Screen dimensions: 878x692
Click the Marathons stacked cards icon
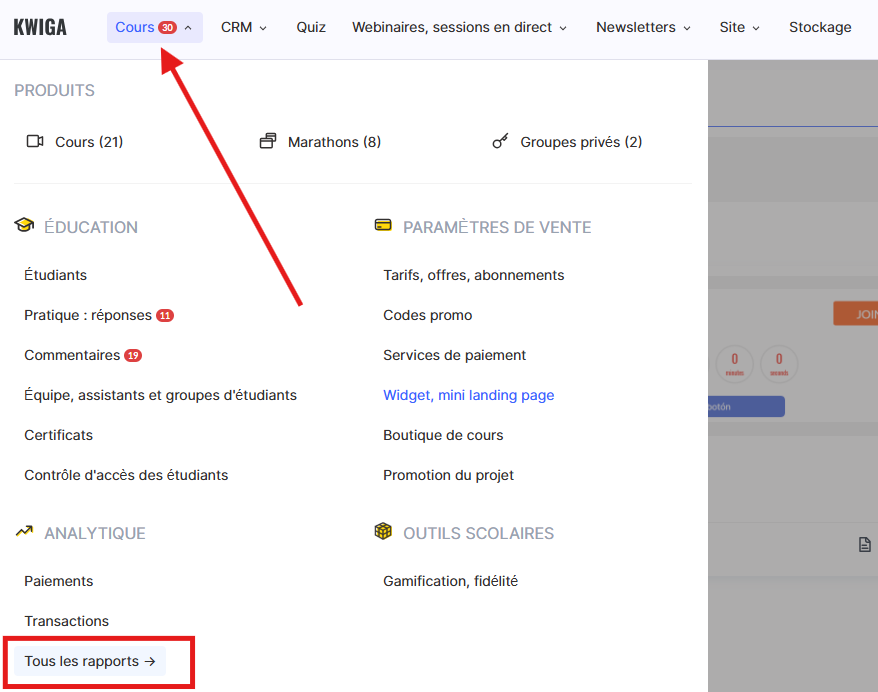coord(268,141)
